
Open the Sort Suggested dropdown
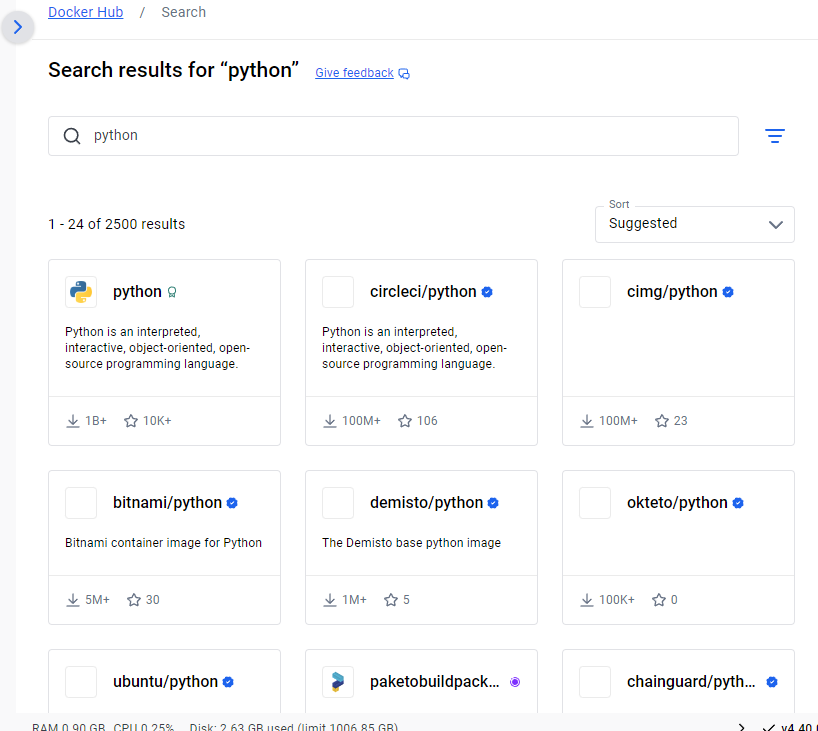tap(694, 224)
